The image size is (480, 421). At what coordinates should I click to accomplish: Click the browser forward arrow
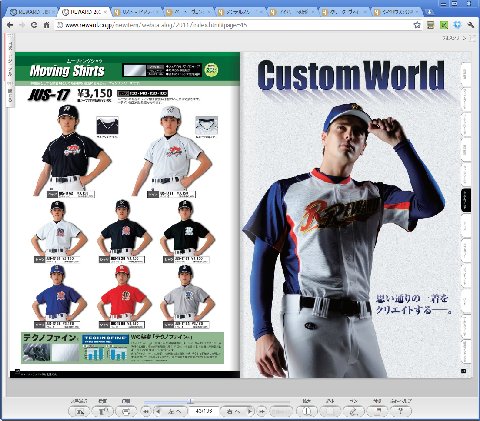tap(22, 25)
